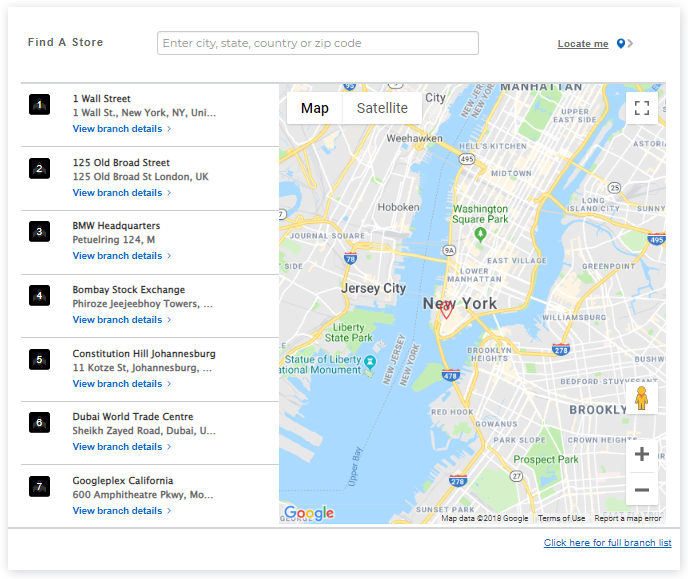Click the Locate me link

point(583,44)
